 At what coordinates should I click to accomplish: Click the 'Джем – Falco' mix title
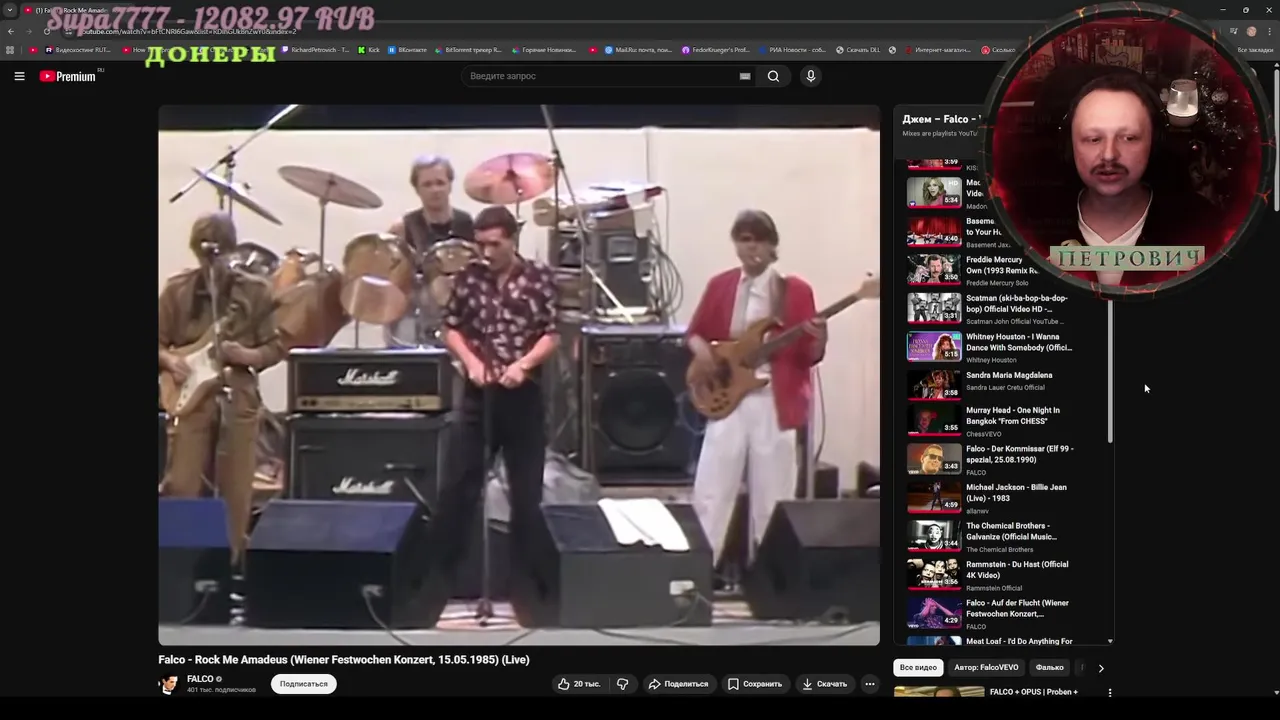pos(941,119)
